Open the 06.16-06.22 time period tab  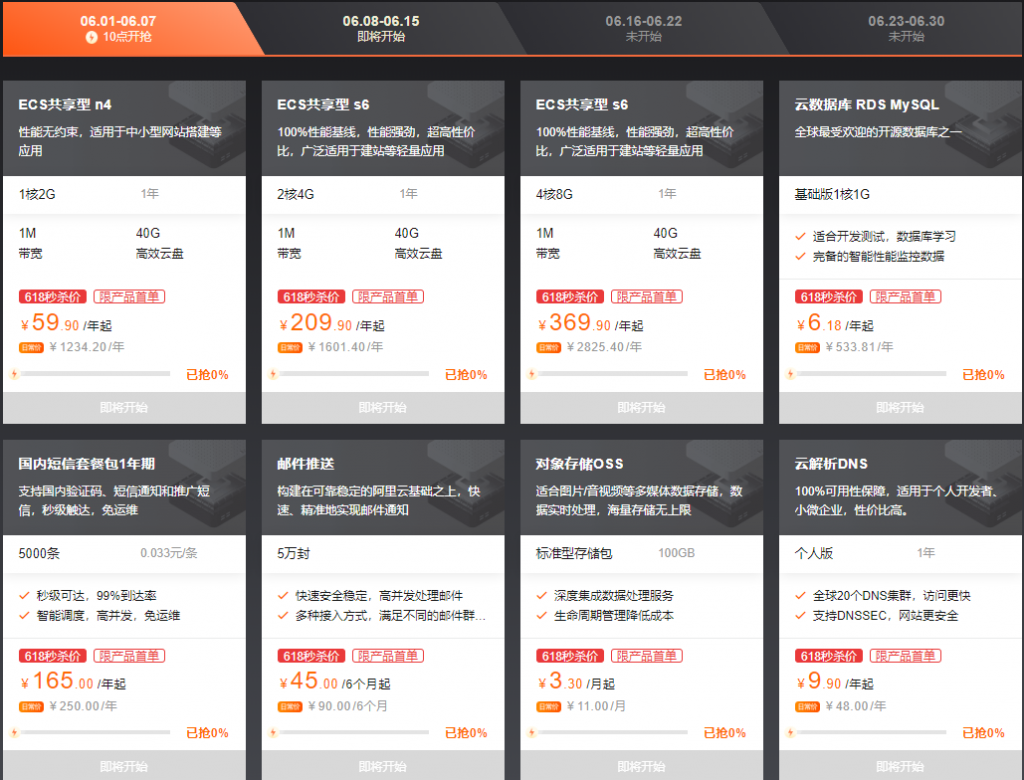point(643,28)
